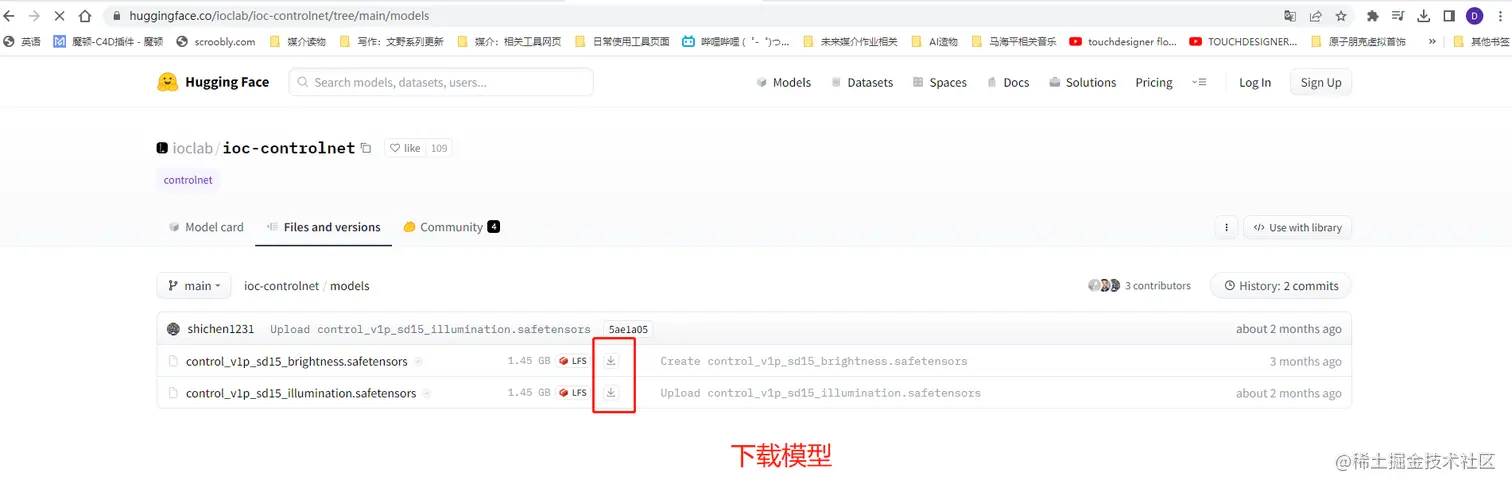Open control_v1p_sd15_illumination.safetensors file
This screenshot has height=488, width=1512.
tap(301, 393)
